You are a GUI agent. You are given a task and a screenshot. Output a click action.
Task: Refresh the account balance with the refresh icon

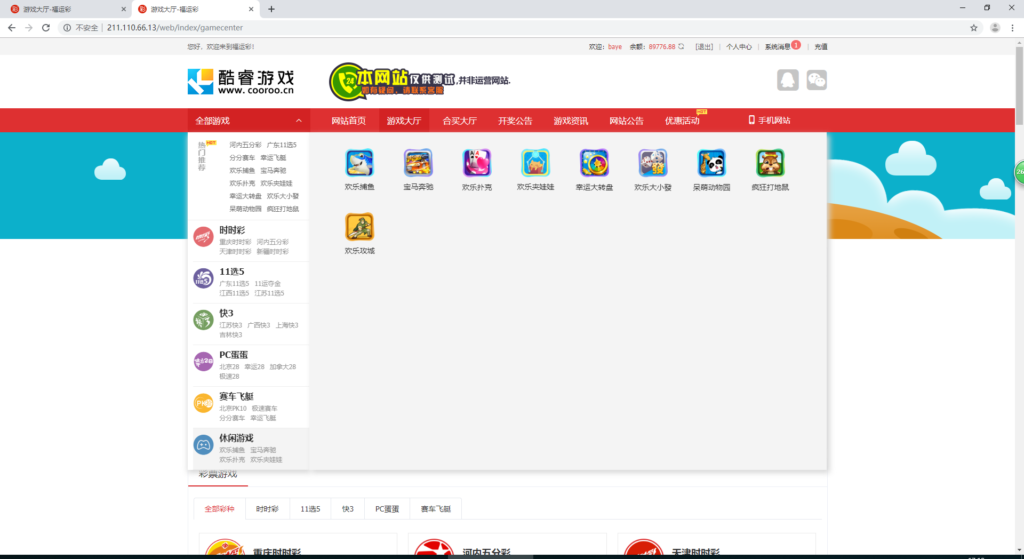tap(682, 46)
